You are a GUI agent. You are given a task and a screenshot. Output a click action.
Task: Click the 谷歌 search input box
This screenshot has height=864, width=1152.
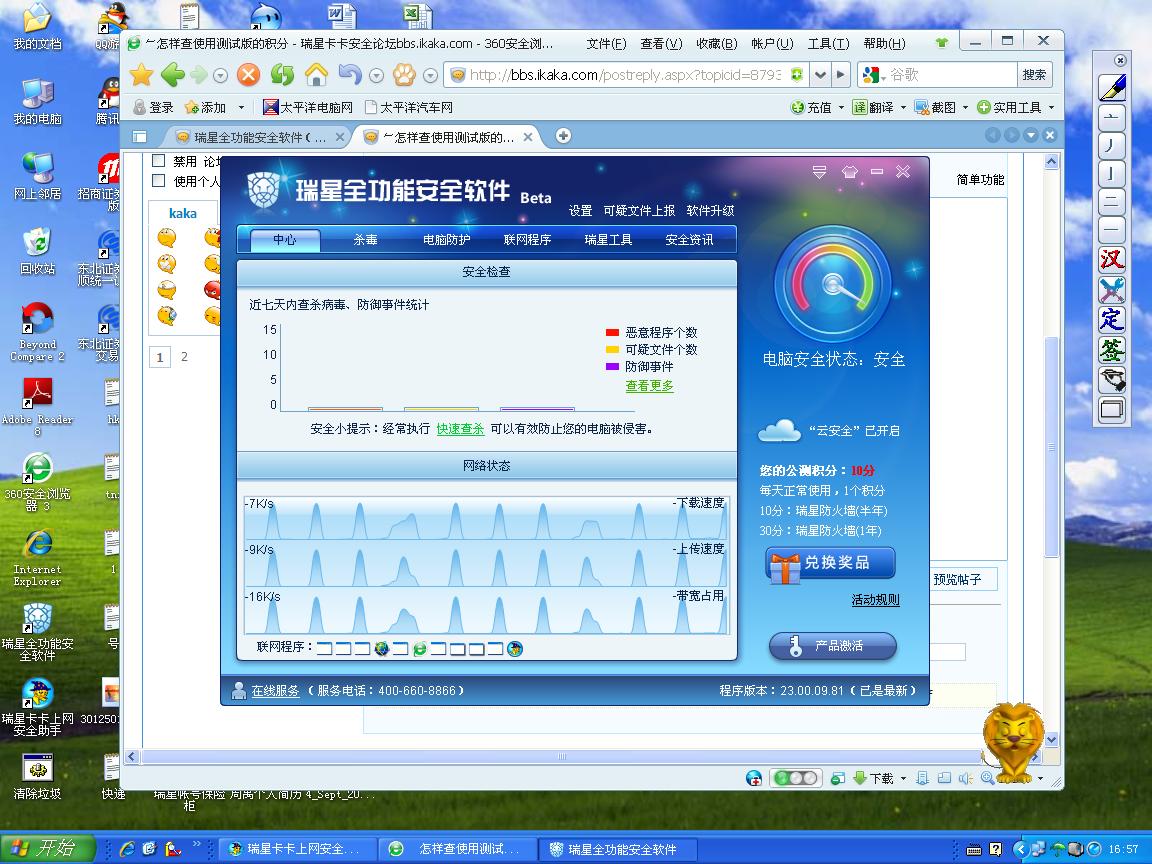[x=951, y=74]
